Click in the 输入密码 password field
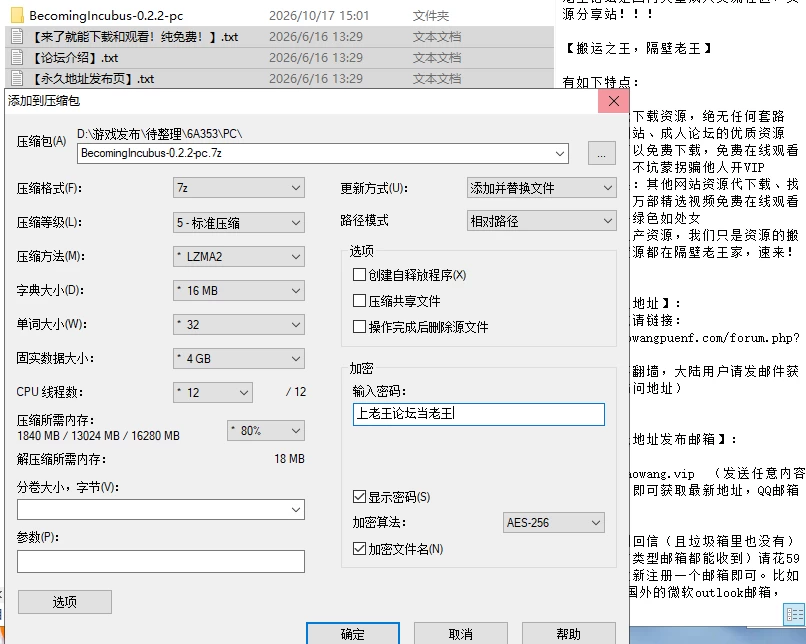Viewport: 806px width, 644px height. pos(479,414)
